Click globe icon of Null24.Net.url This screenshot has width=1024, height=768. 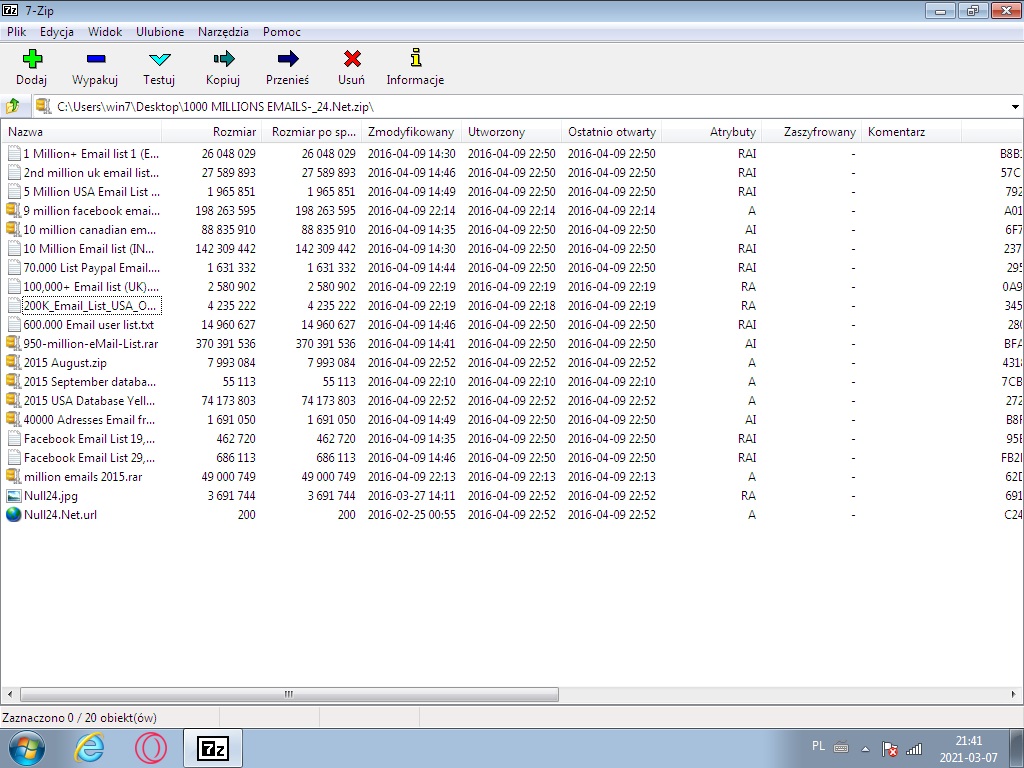point(14,515)
